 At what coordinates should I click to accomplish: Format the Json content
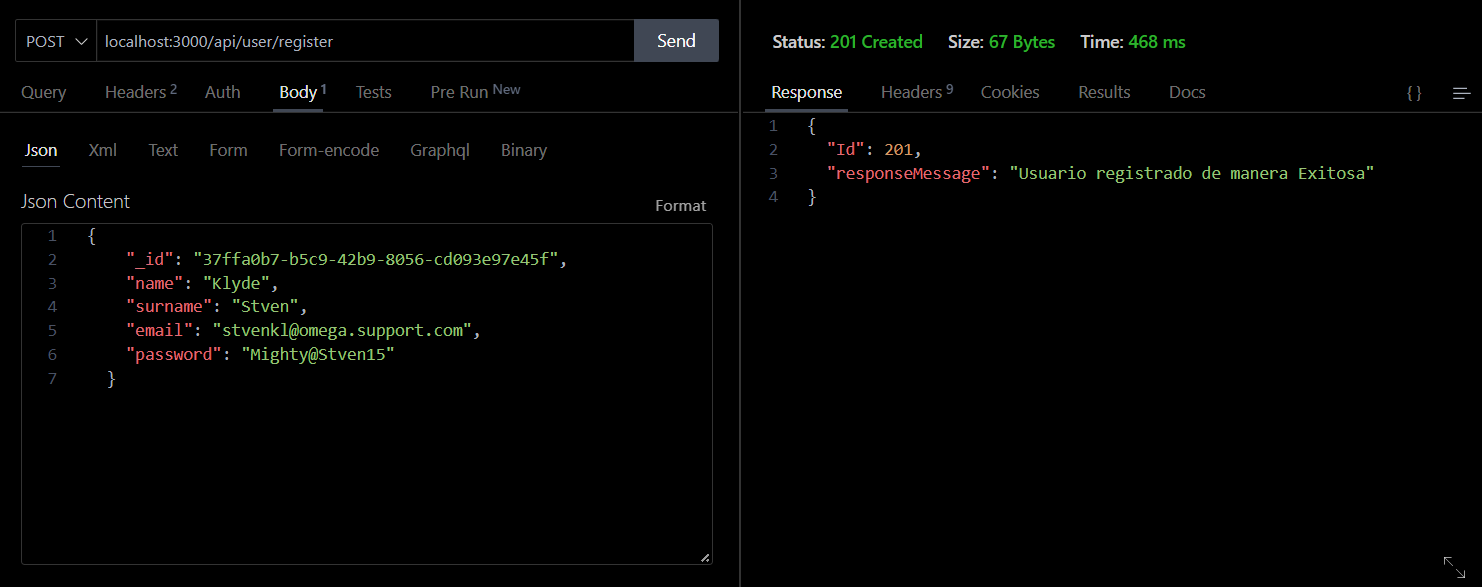[x=681, y=205]
